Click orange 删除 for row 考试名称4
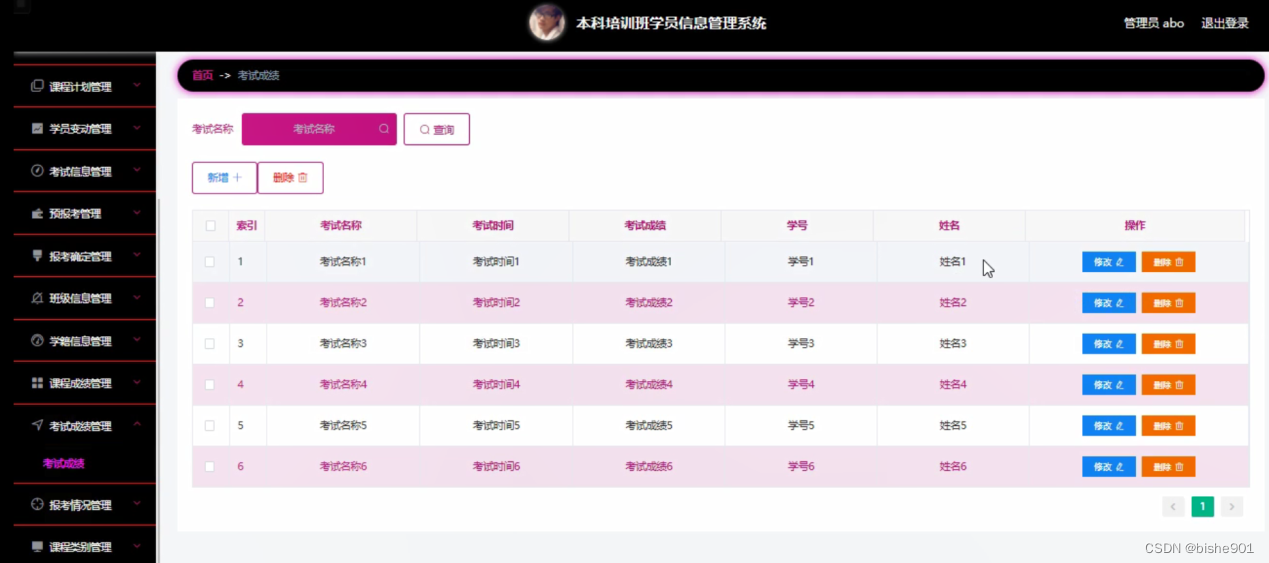 click(x=1168, y=385)
